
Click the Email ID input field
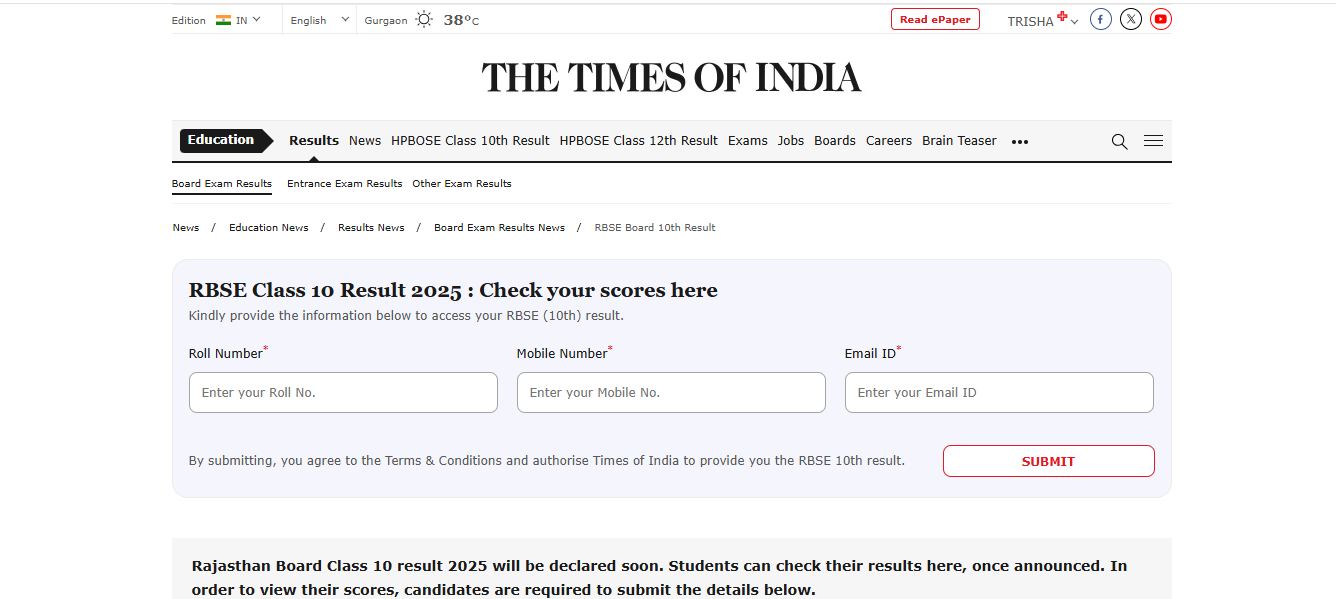point(999,393)
